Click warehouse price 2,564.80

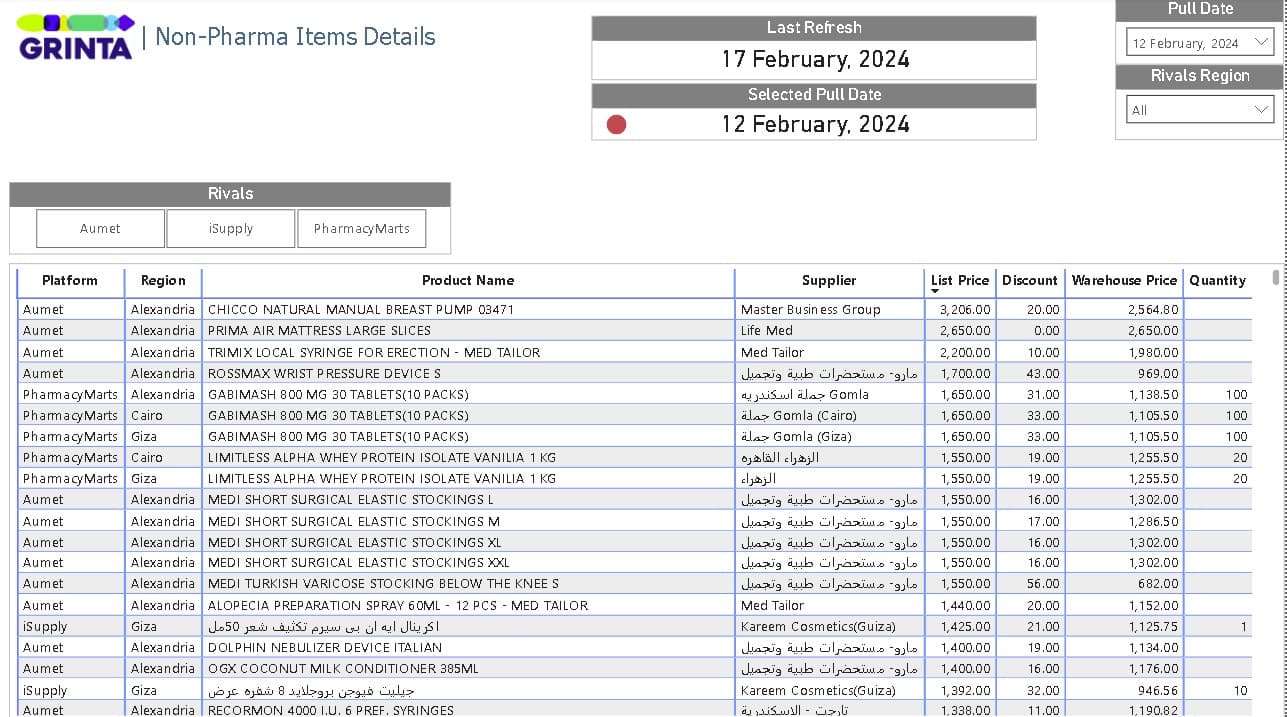tap(1153, 310)
